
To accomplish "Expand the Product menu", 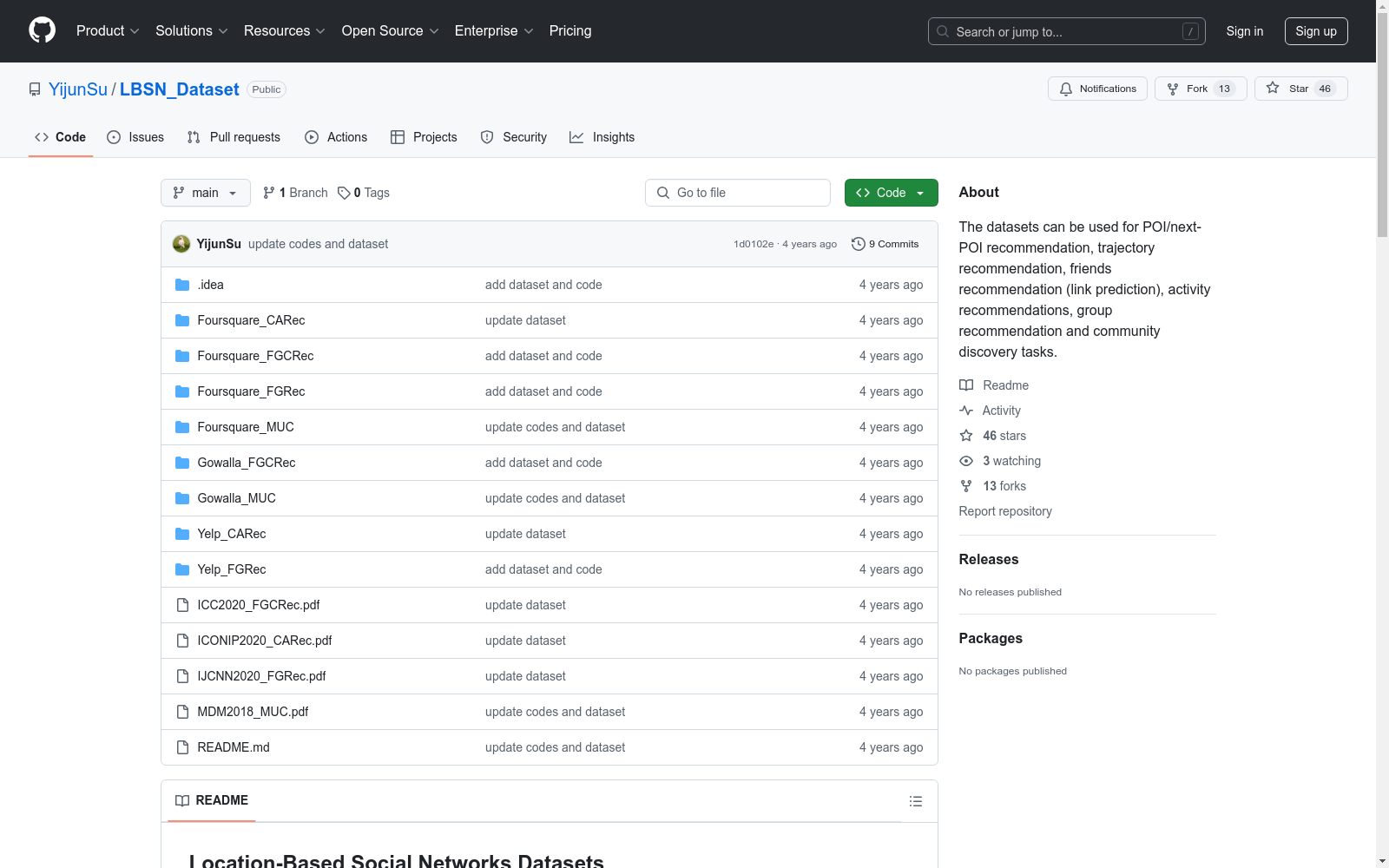I will [108, 31].
